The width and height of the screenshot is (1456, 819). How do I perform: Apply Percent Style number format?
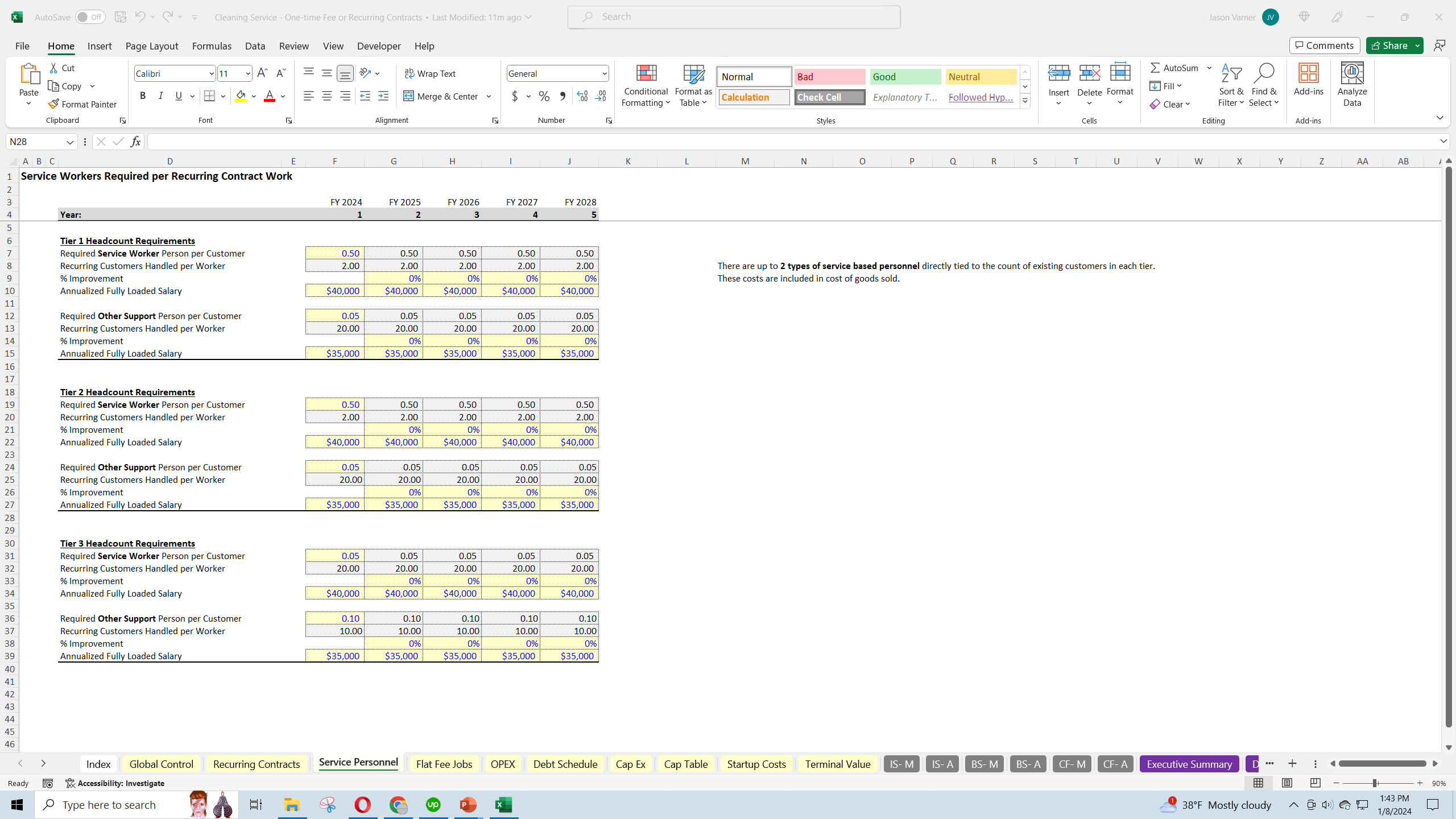click(544, 96)
